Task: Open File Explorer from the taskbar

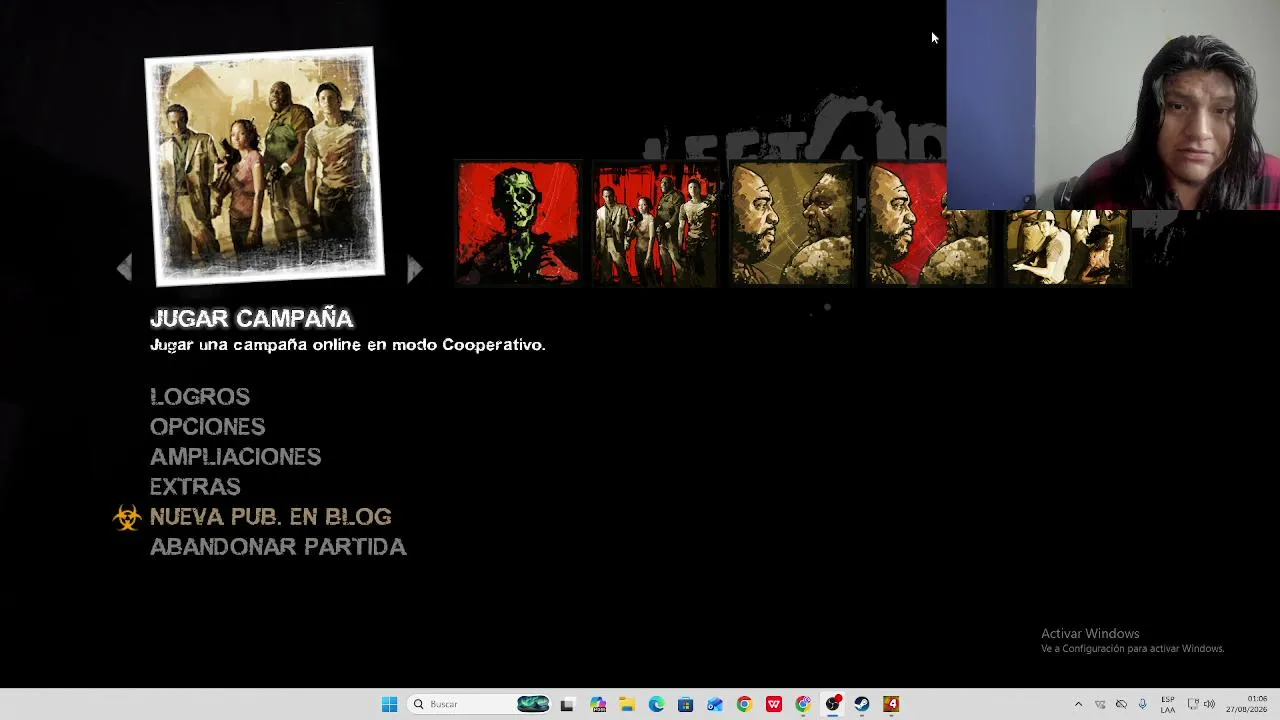Action: pos(627,704)
